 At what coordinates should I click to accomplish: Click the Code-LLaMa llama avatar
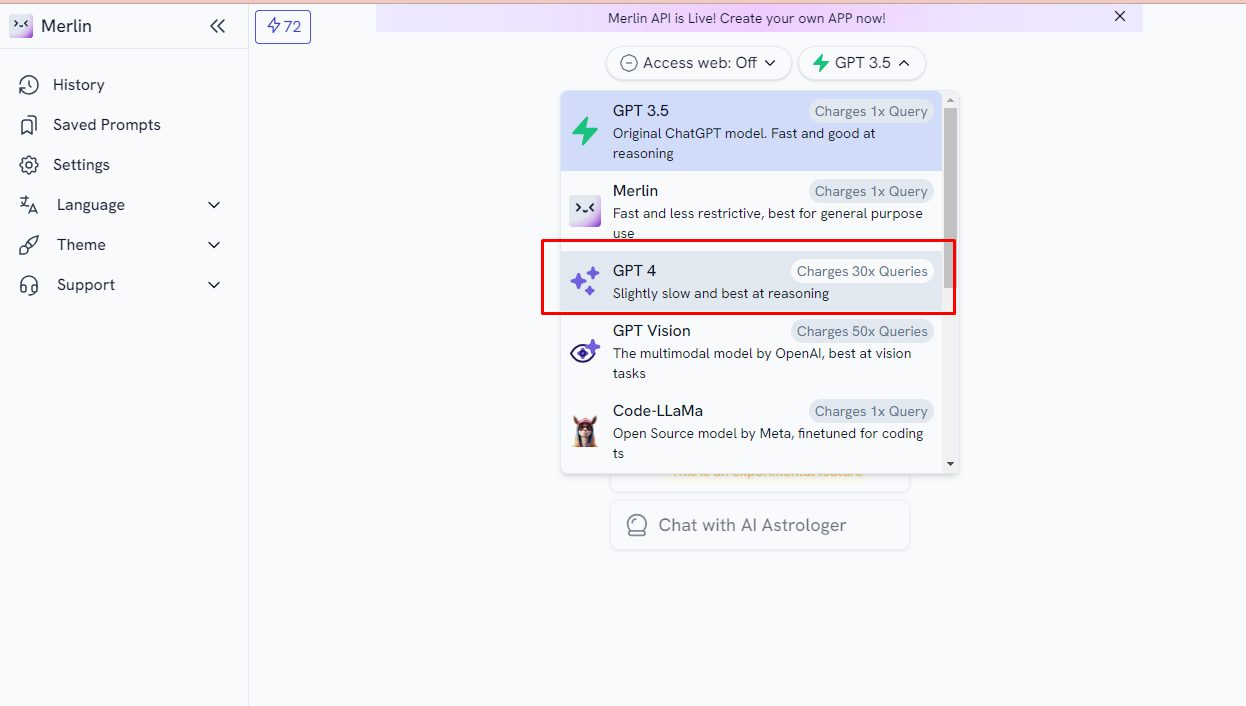tap(585, 431)
